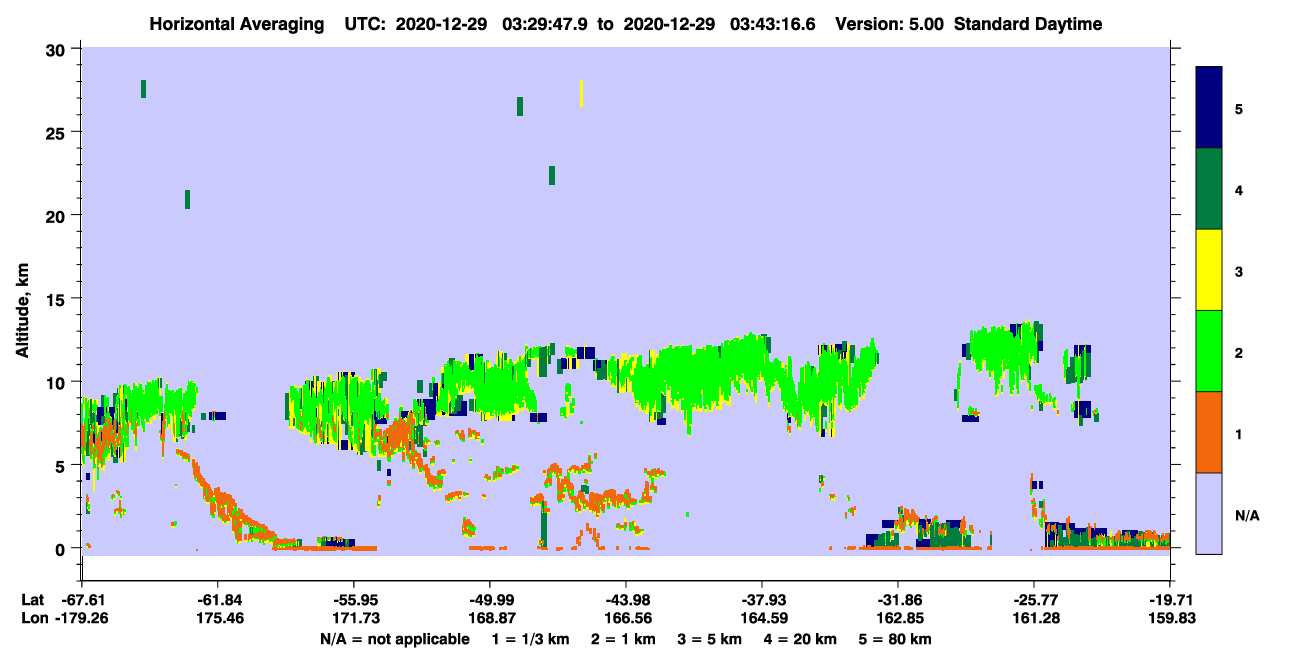
Task: Click the '4 = 20 km' caption
Action: coord(799,639)
